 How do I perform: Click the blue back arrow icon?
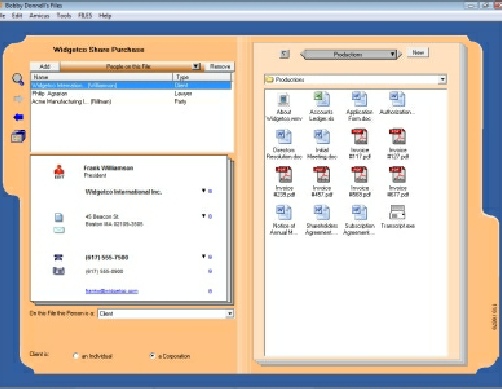click(19, 117)
